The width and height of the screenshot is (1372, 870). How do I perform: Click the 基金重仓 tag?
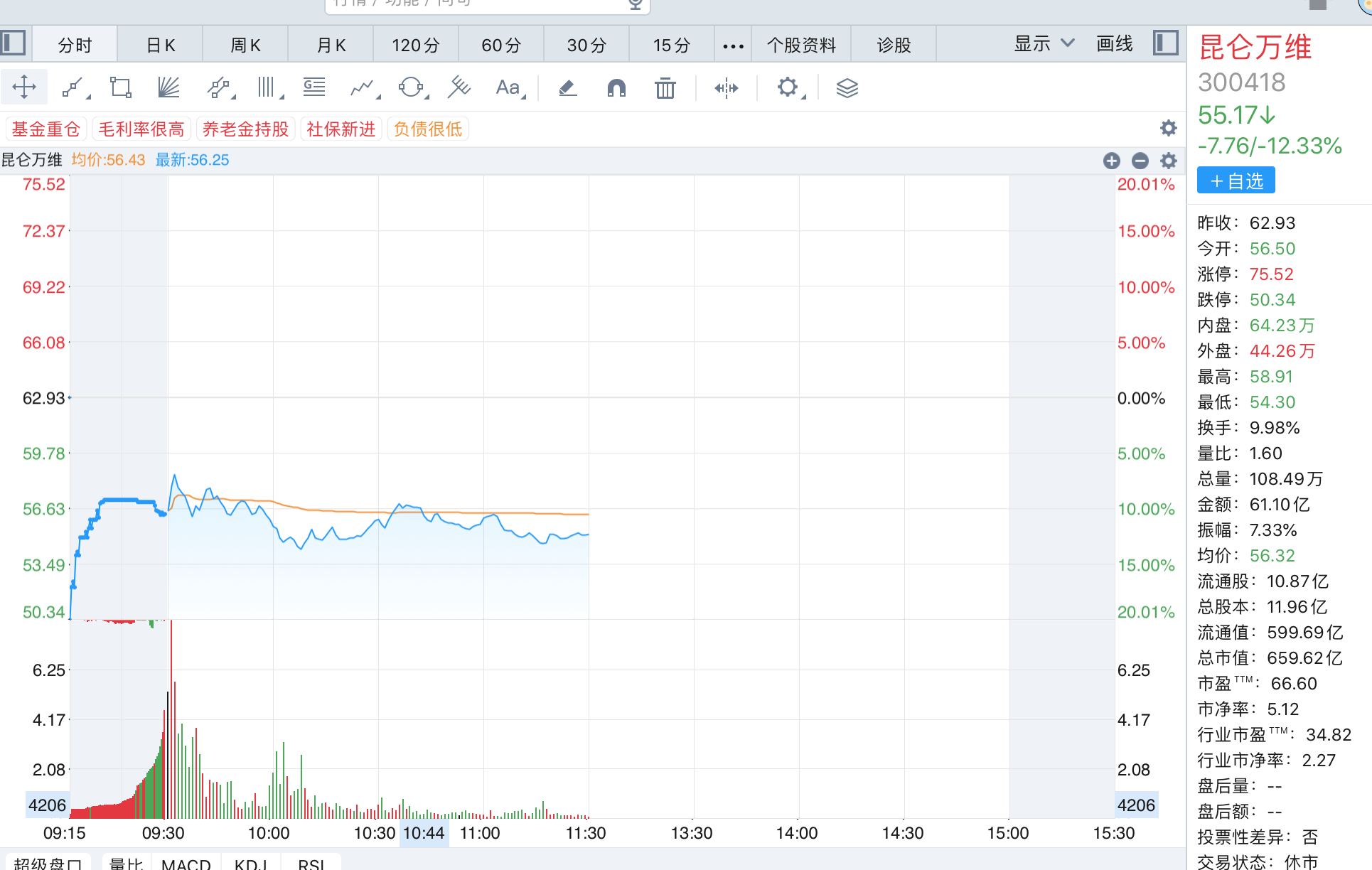pyautogui.click(x=46, y=129)
